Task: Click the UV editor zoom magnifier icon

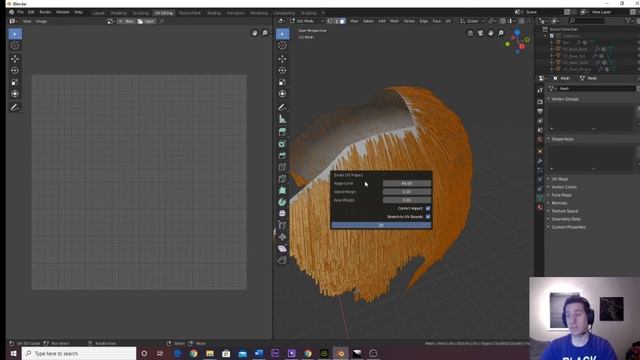Action: pos(265,33)
